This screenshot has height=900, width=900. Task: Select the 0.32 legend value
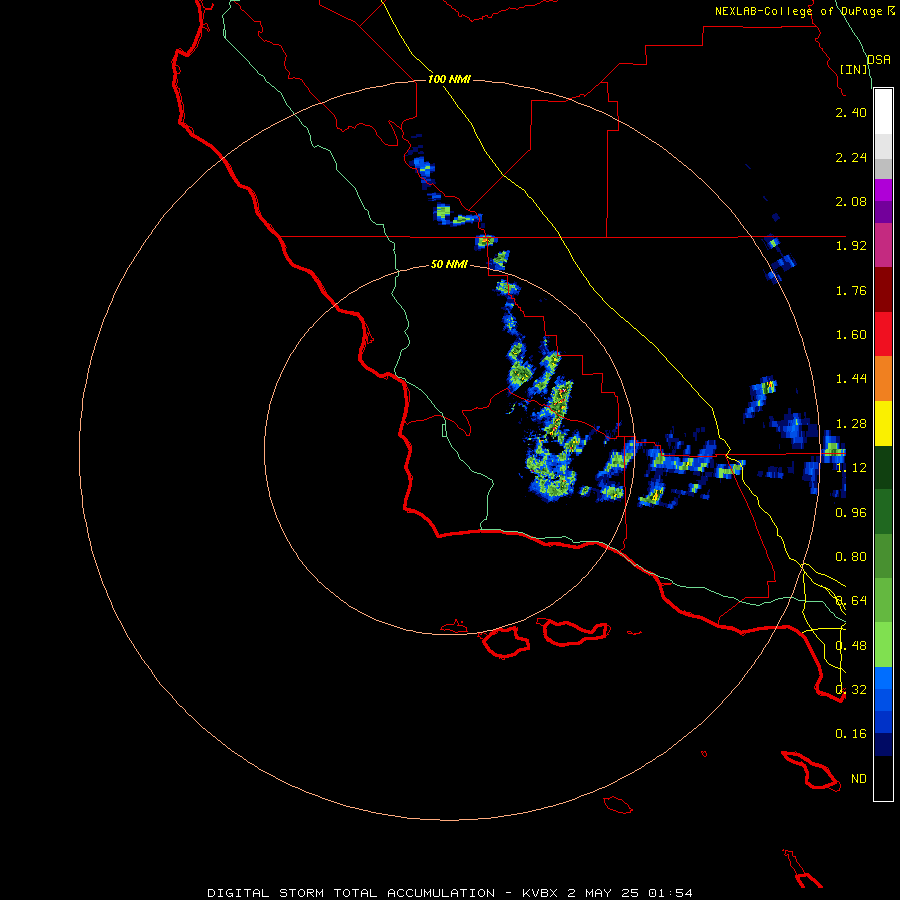(x=851, y=689)
